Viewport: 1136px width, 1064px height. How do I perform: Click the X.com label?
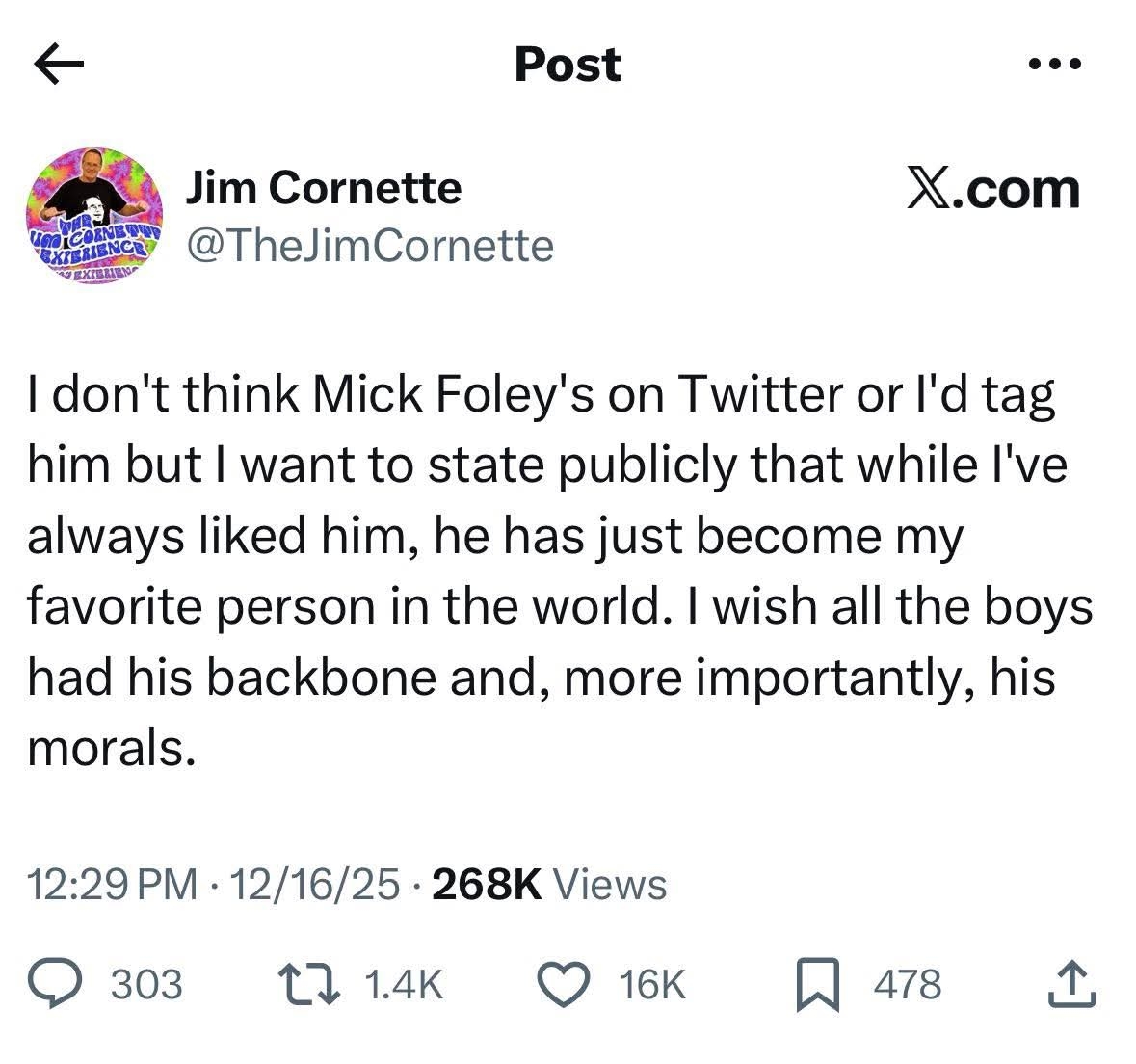point(993,189)
